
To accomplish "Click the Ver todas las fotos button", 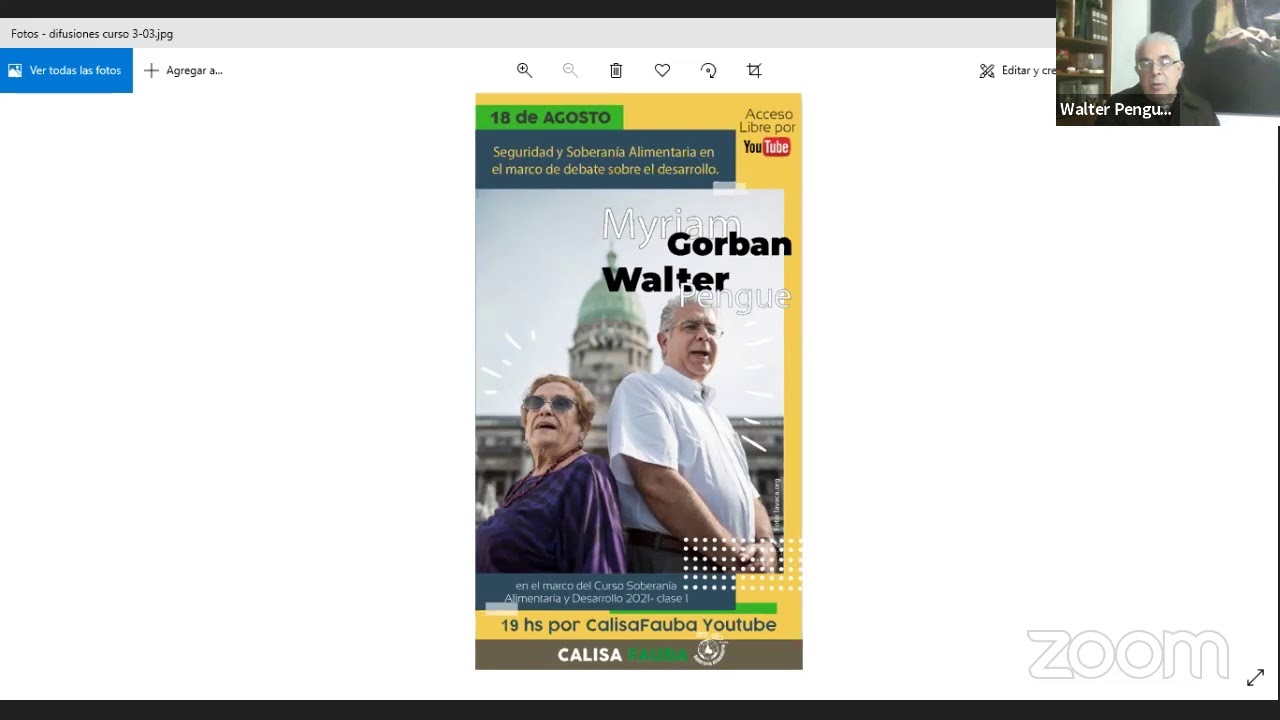I will (x=66, y=70).
